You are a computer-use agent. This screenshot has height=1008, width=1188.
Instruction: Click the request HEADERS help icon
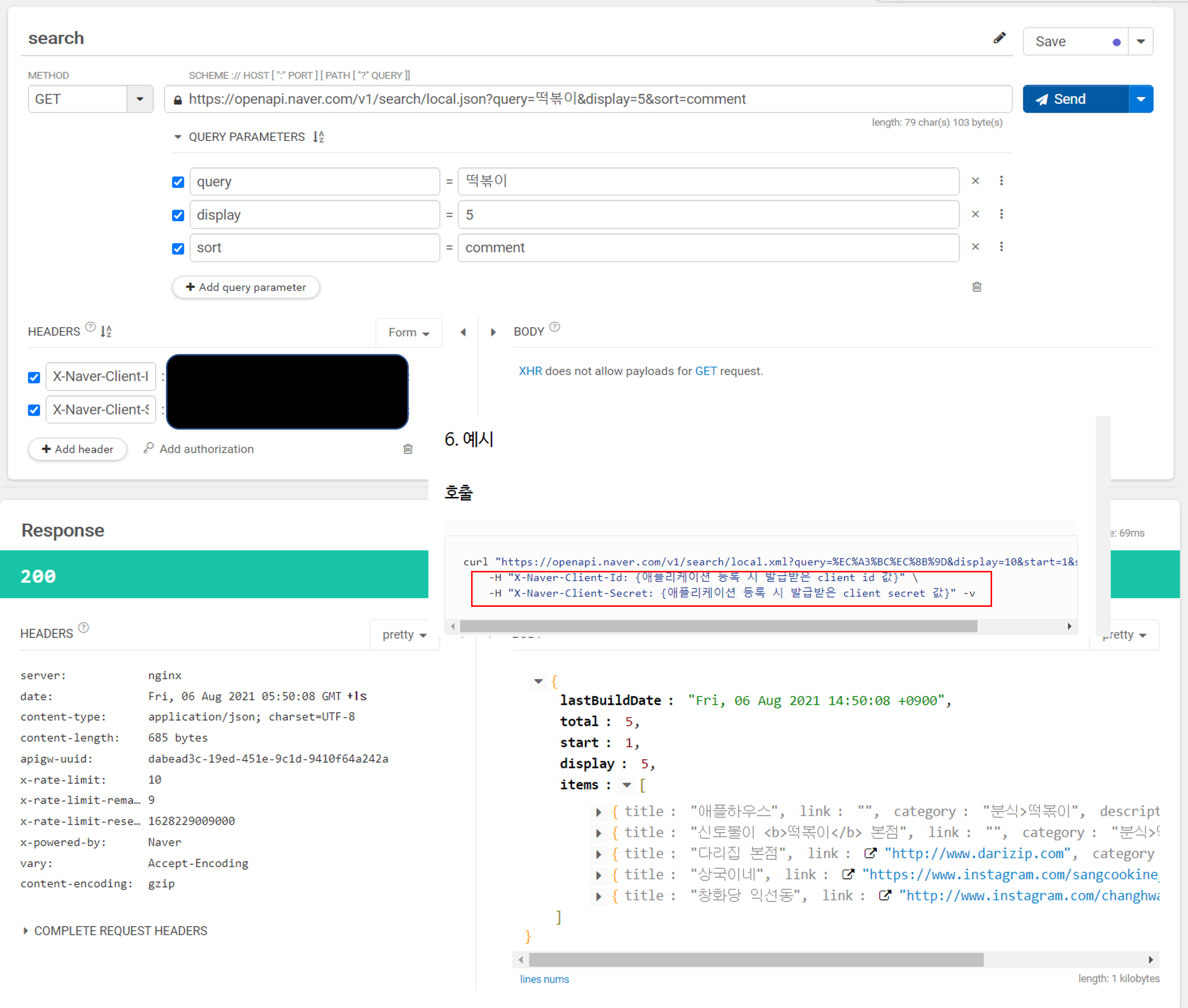90,327
